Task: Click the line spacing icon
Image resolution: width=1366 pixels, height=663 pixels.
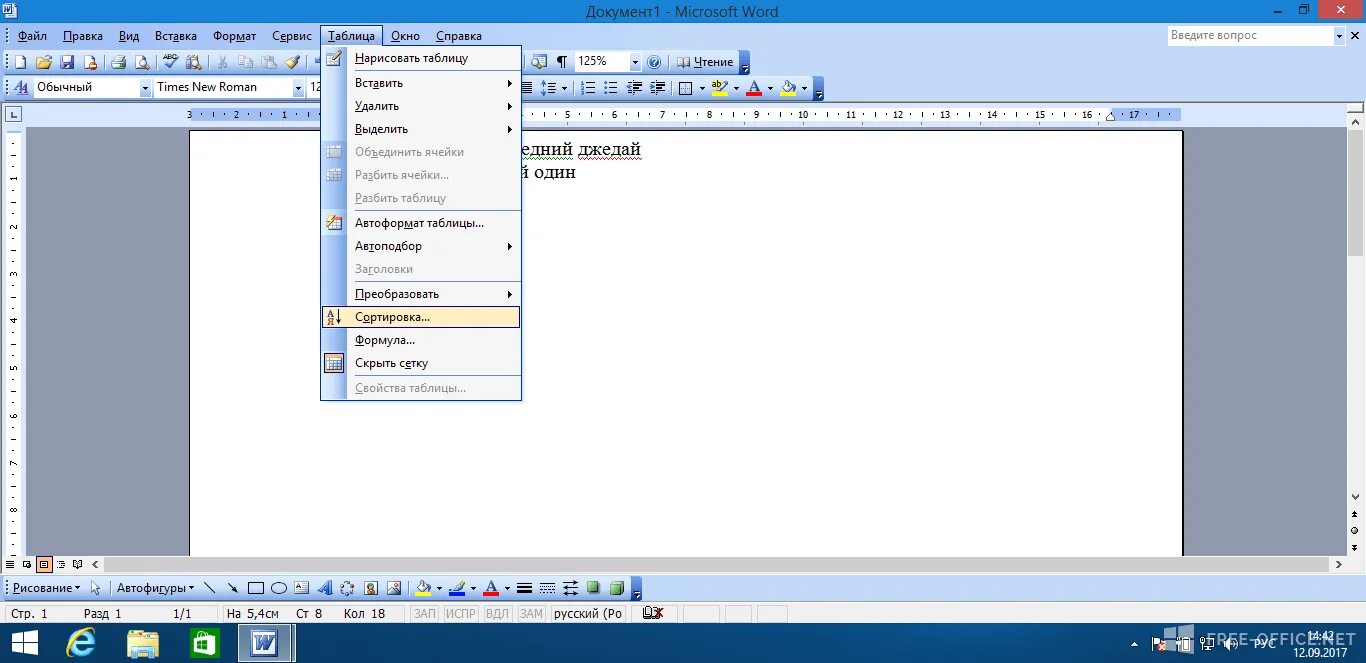Action: pyautogui.click(x=549, y=88)
